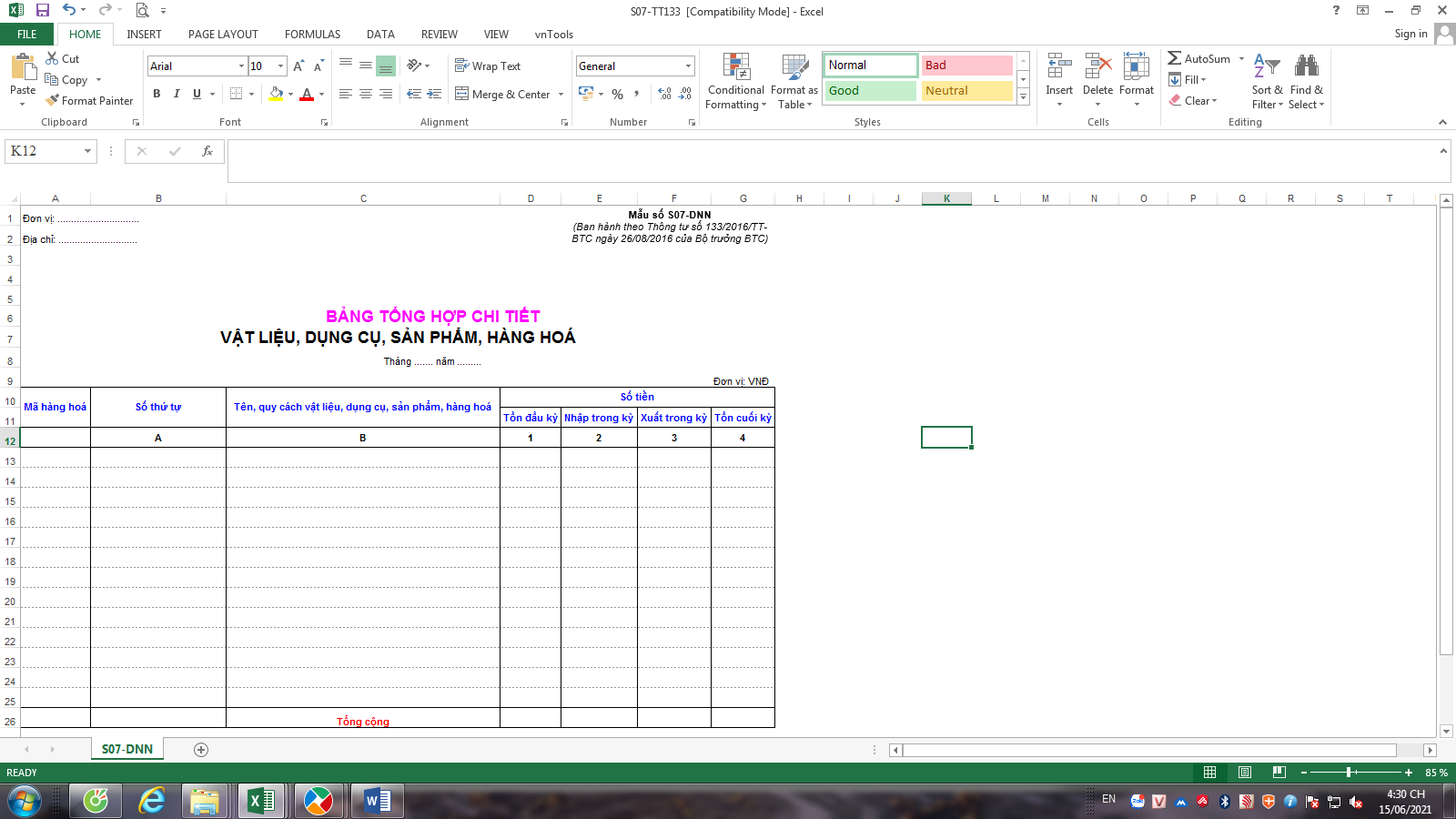Open the PAGE LAYOUT ribbon tab

pos(223,35)
